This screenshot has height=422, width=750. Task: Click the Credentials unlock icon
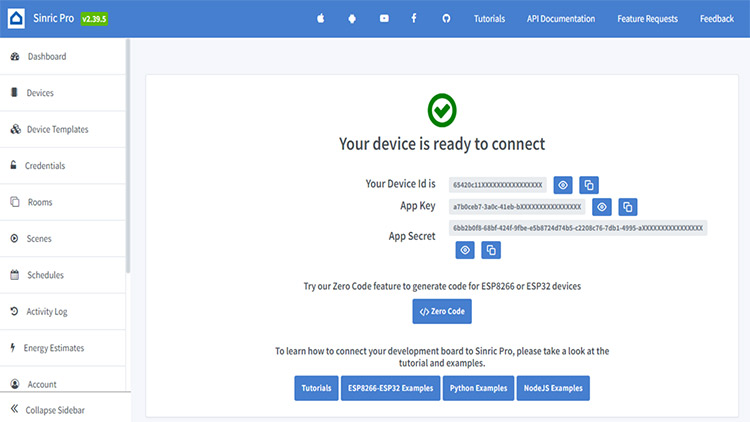click(x=13, y=165)
